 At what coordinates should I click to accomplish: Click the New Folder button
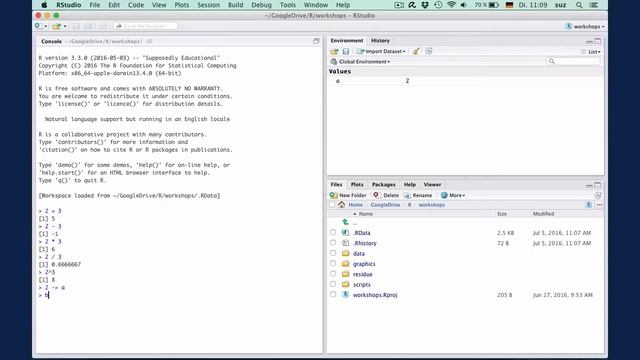coord(348,196)
